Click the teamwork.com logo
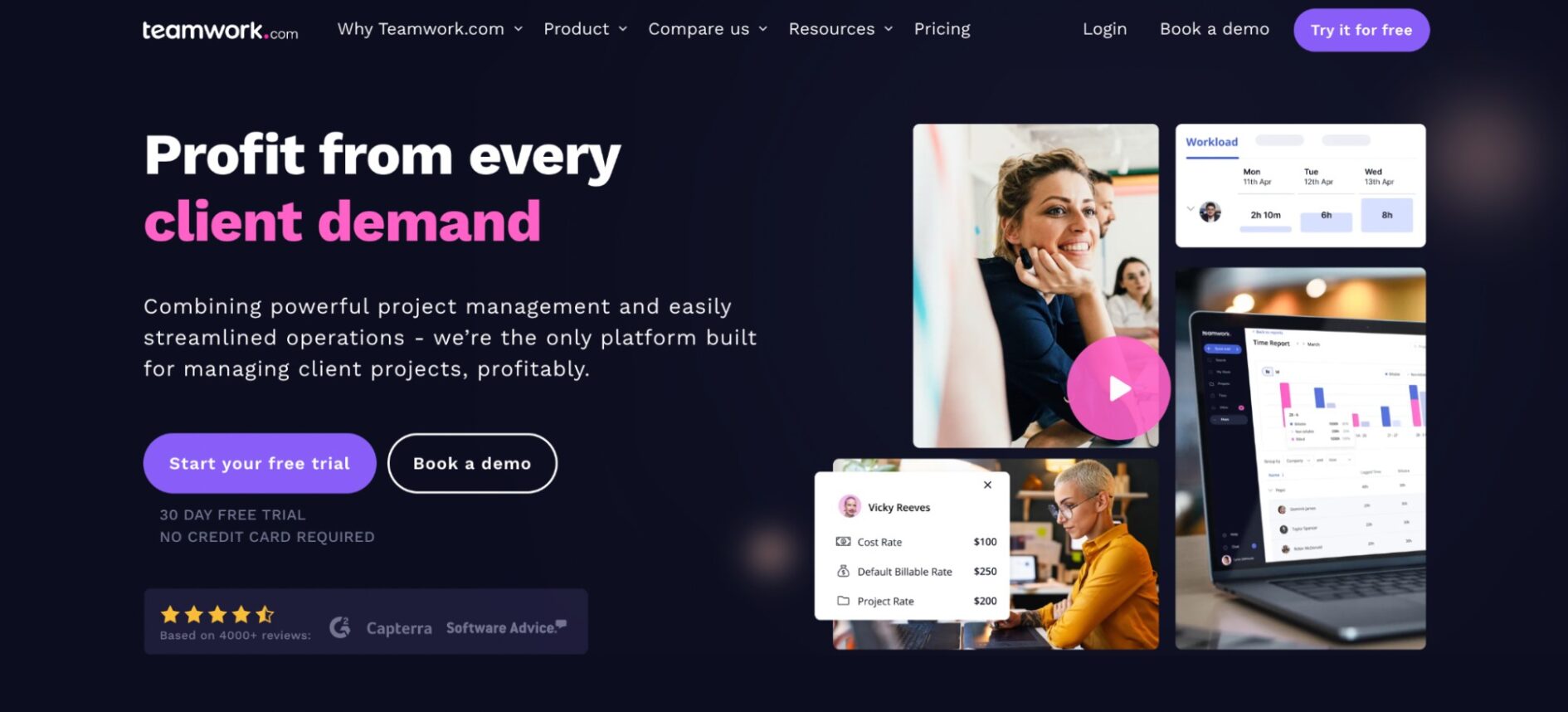The height and width of the screenshot is (712, 1568). pos(220,31)
